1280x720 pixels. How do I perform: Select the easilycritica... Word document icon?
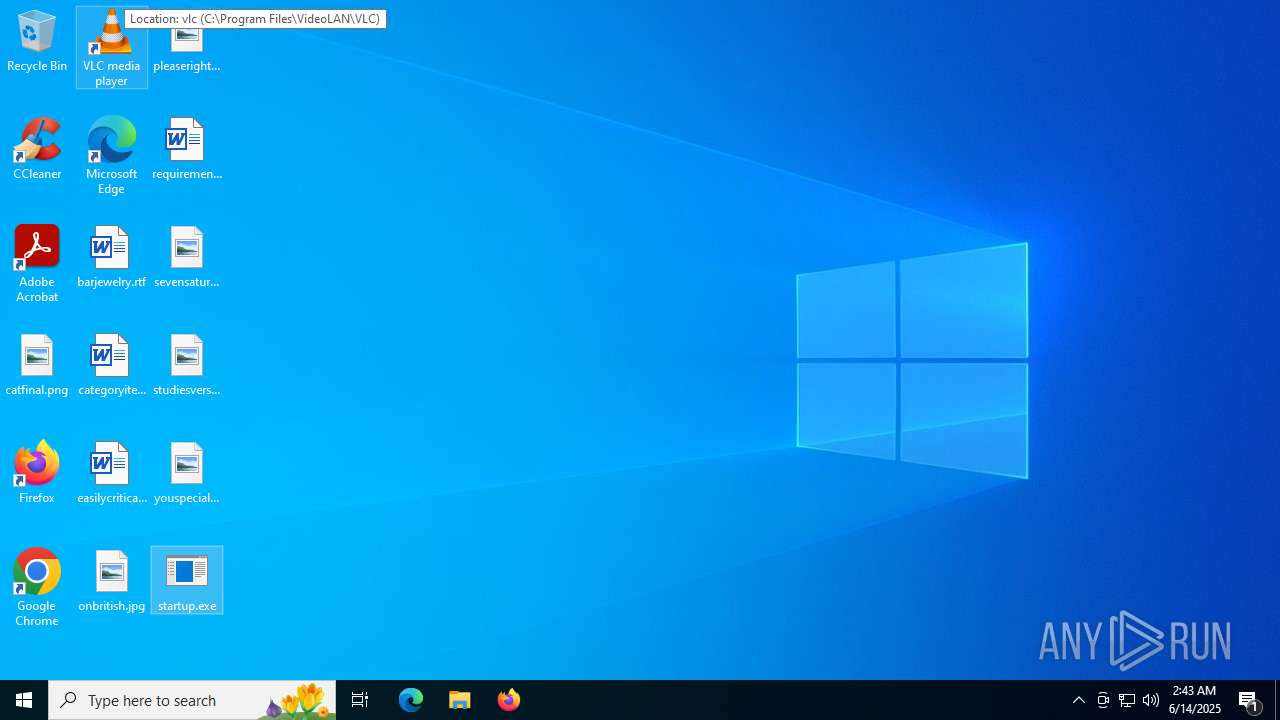tap(112, 474)
